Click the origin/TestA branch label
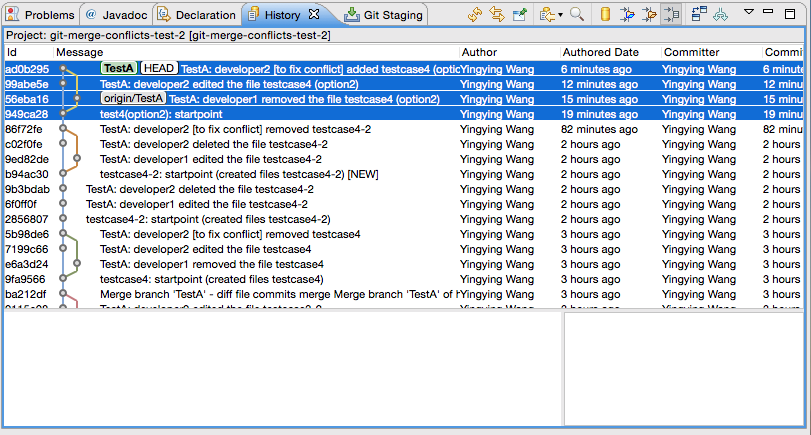Viewport: 811px width, 435px height. coord(133,98)
